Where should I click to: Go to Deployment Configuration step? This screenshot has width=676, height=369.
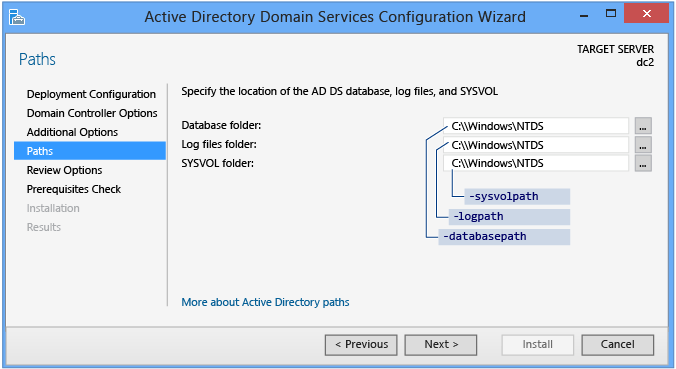[91, 94]
